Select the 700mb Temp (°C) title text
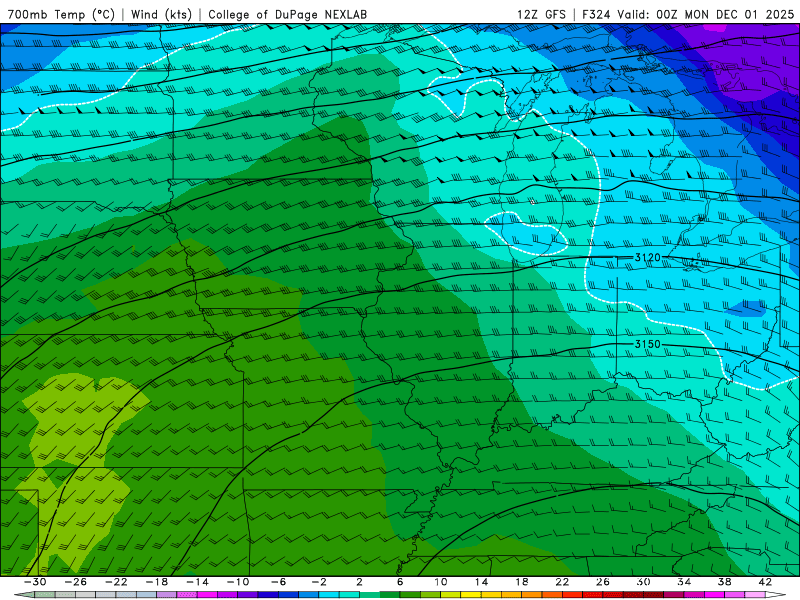This screenshot has width=800, height=600. pos(61,14)
